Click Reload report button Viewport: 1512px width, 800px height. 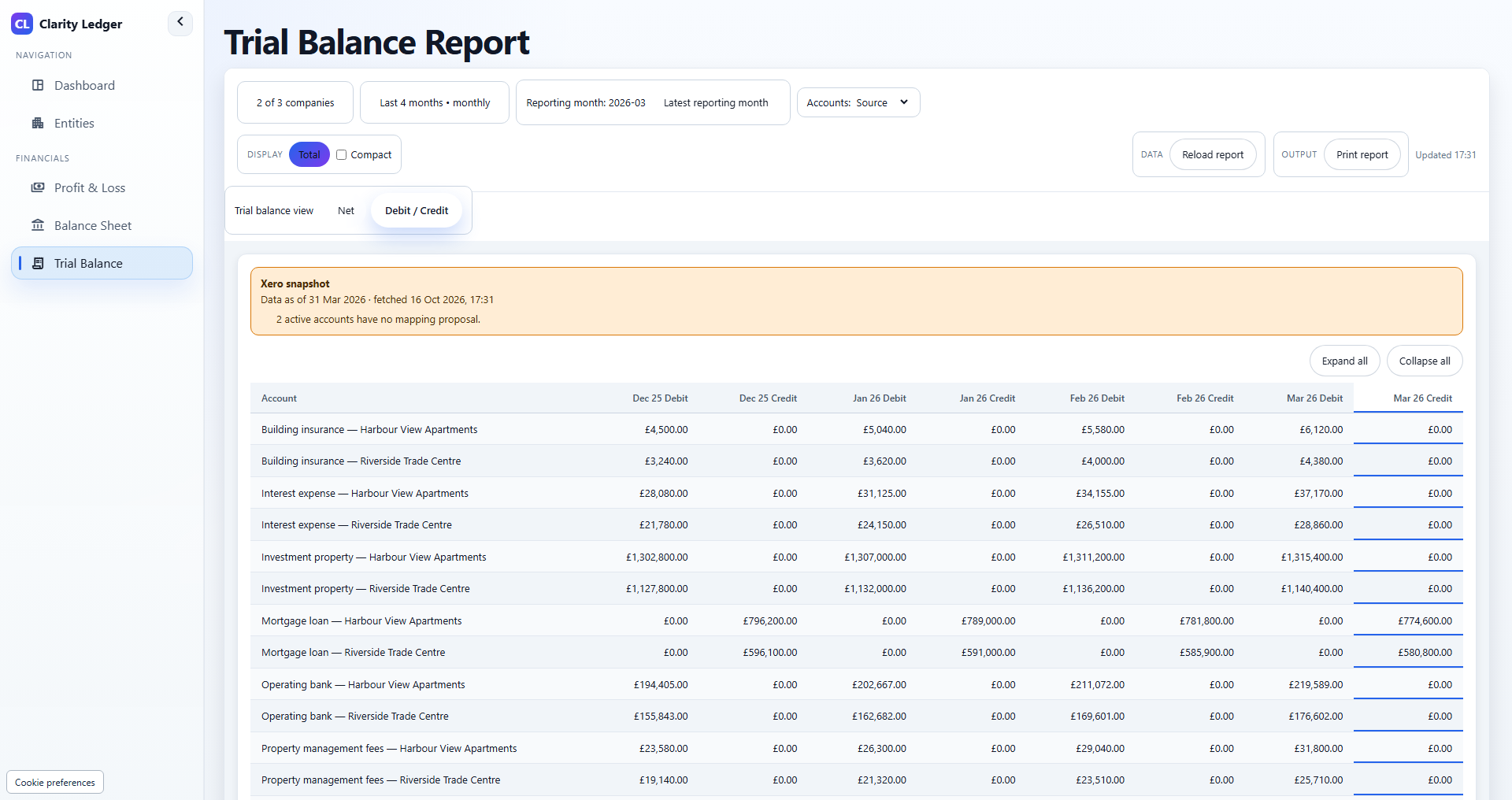pos(1213,154)
